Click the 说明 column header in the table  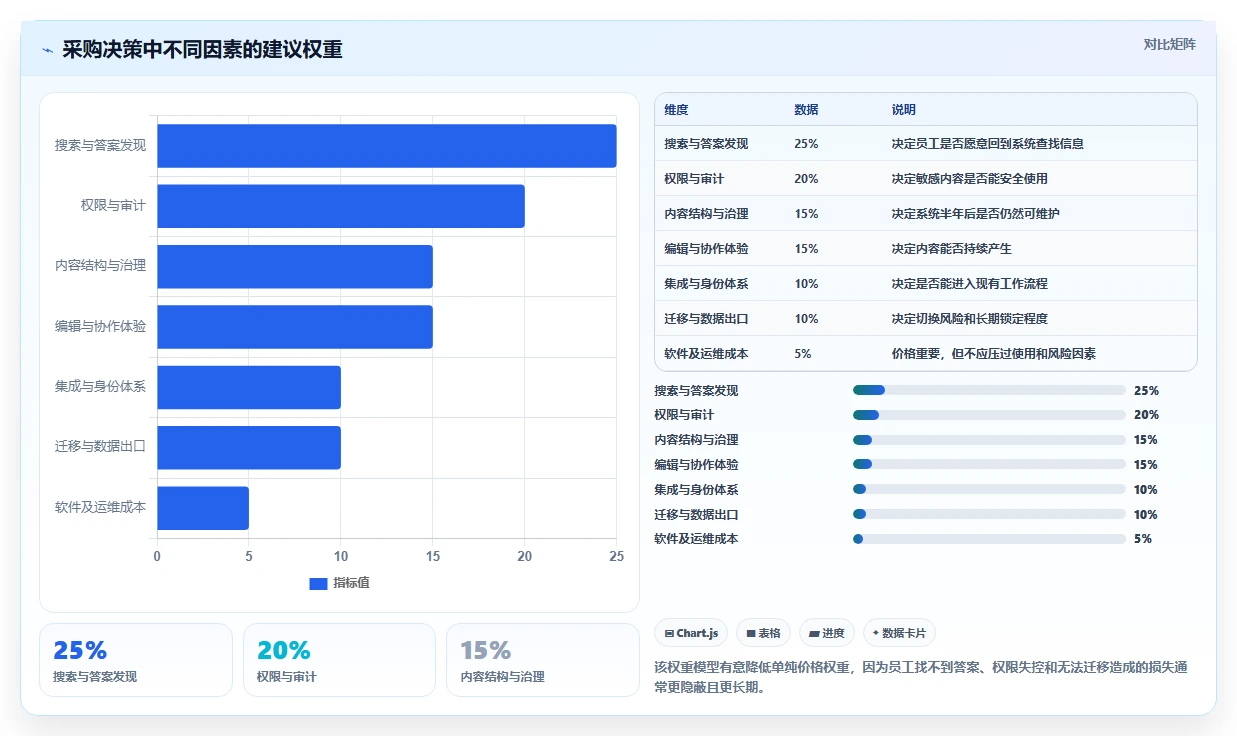[x=904, y=110]
